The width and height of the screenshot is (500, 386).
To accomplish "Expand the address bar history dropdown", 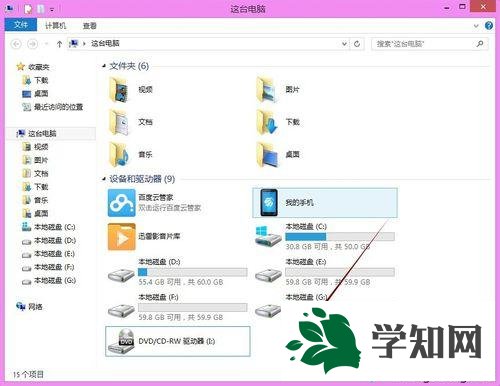I will pos(344,44).
